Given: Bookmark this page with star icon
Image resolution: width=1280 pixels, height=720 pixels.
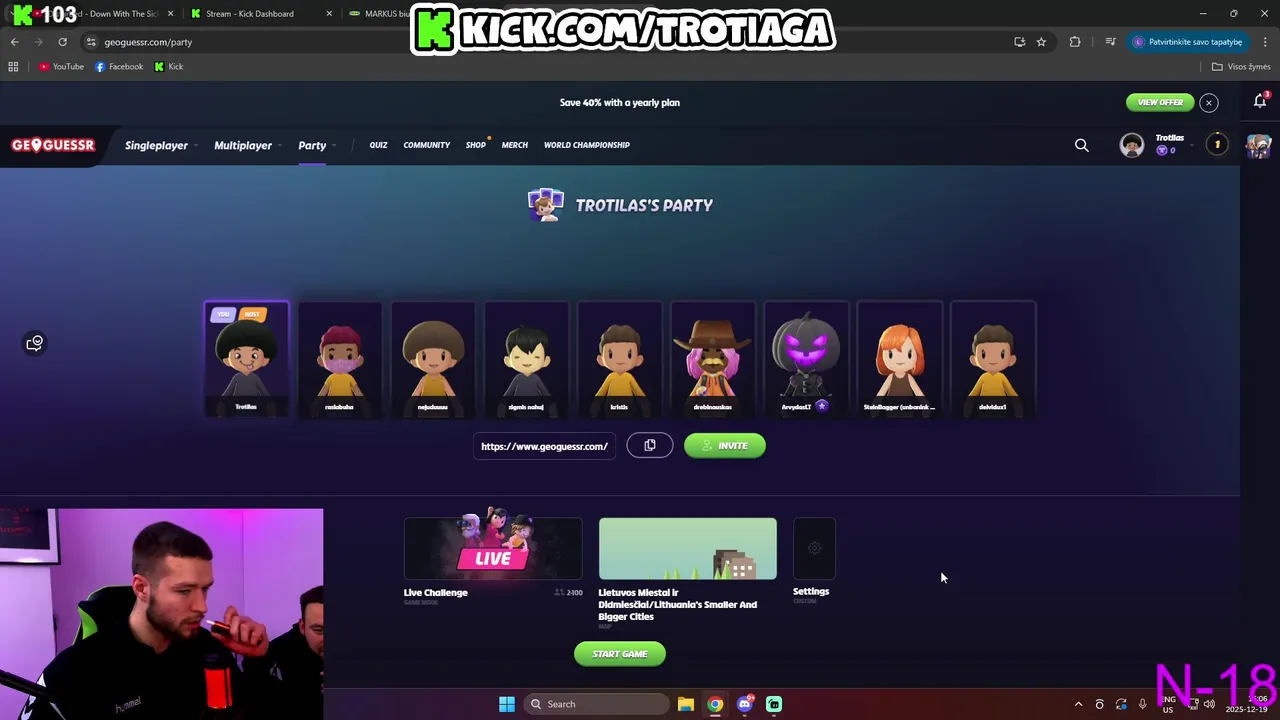Looking at the screenshot, I should (x=1041, y=42).
